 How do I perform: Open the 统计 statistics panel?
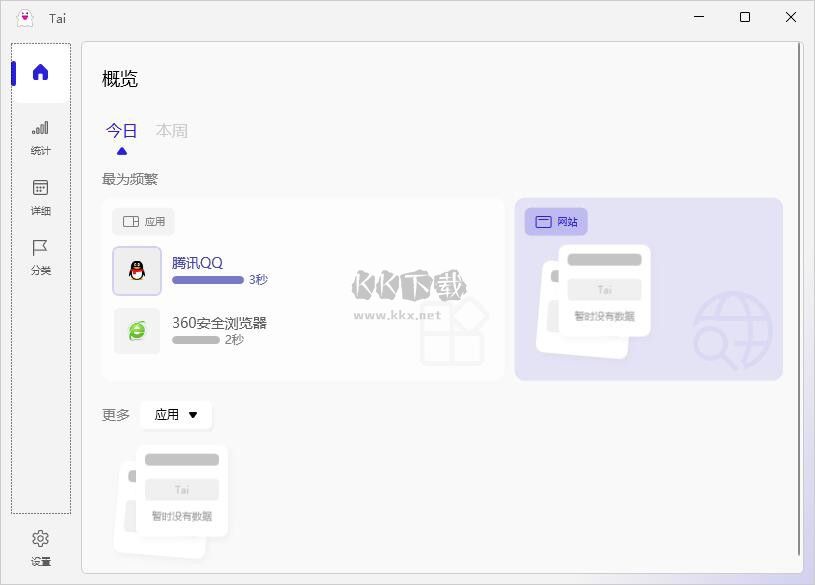[40, 135]
